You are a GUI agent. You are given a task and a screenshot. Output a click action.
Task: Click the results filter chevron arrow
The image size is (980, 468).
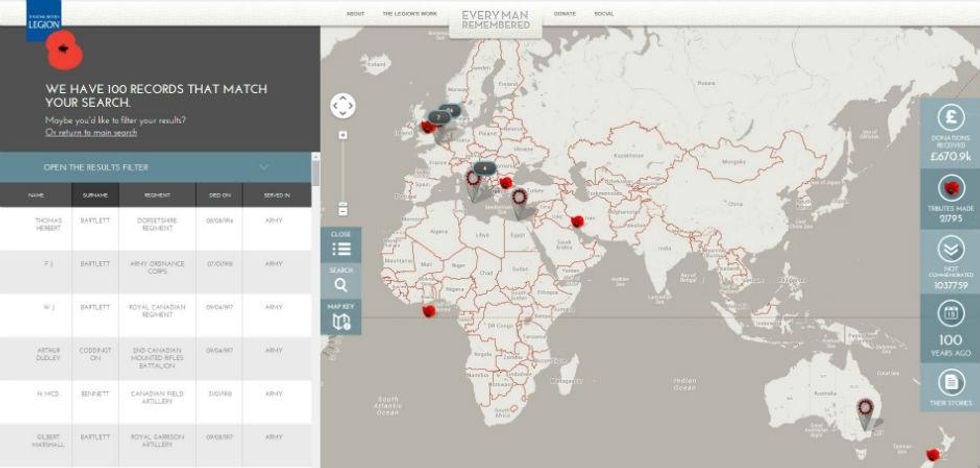tap(264, 167)
